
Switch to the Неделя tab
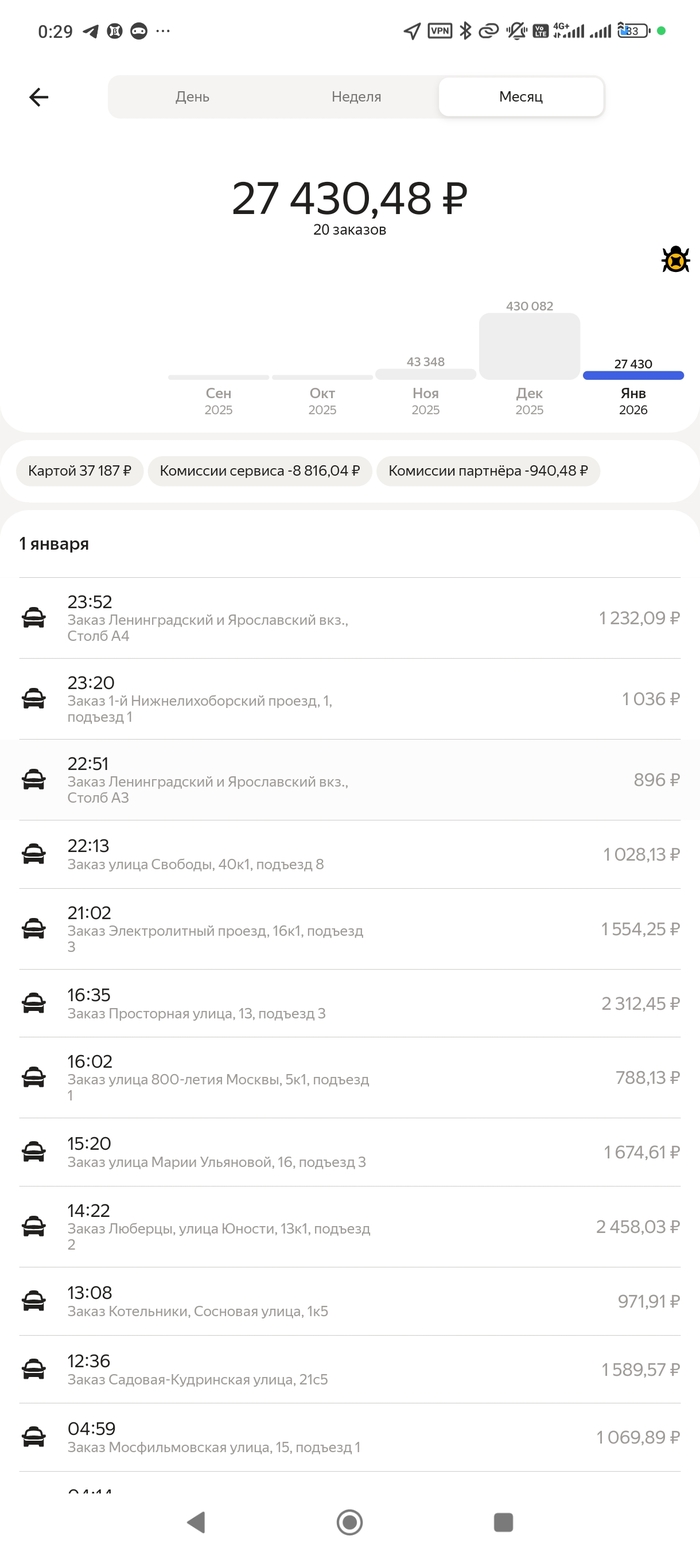coord(356,97)
